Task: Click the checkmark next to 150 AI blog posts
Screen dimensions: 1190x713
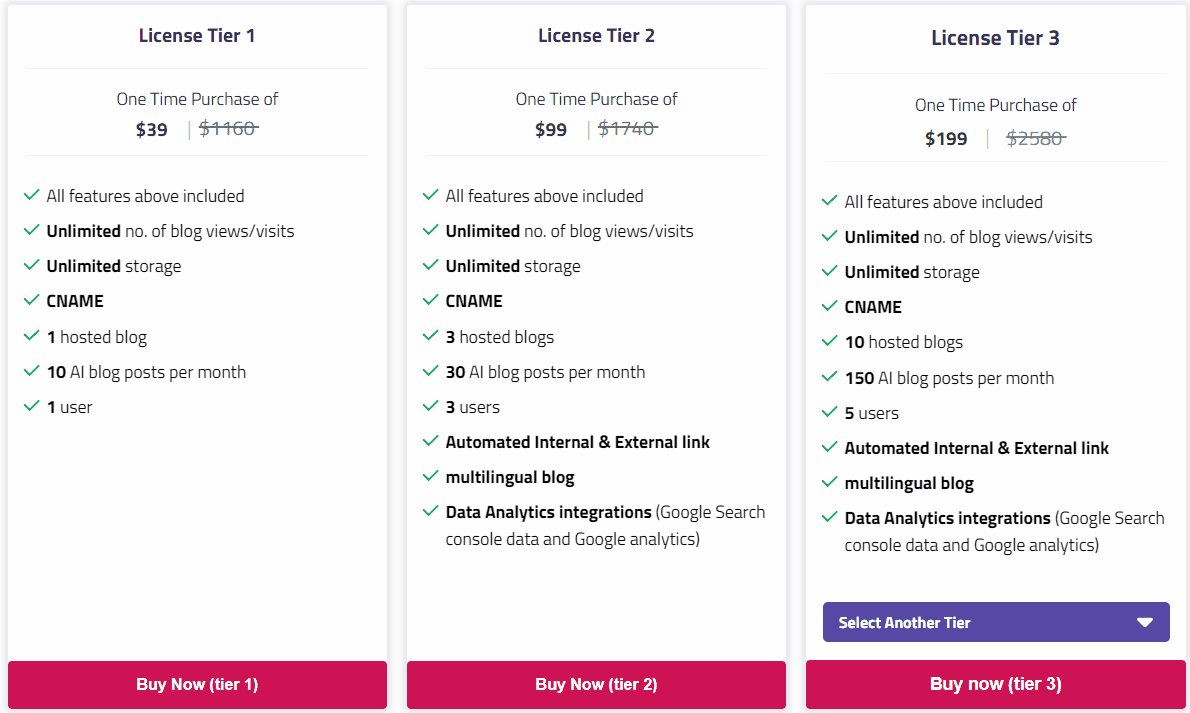Action: [x=830, y=377]
